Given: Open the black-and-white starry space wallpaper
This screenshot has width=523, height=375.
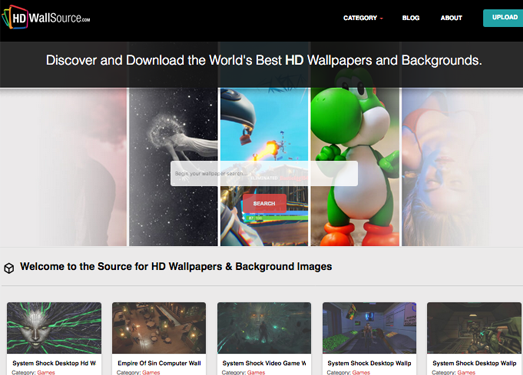Looking at the screenshot, I should 173,167.
